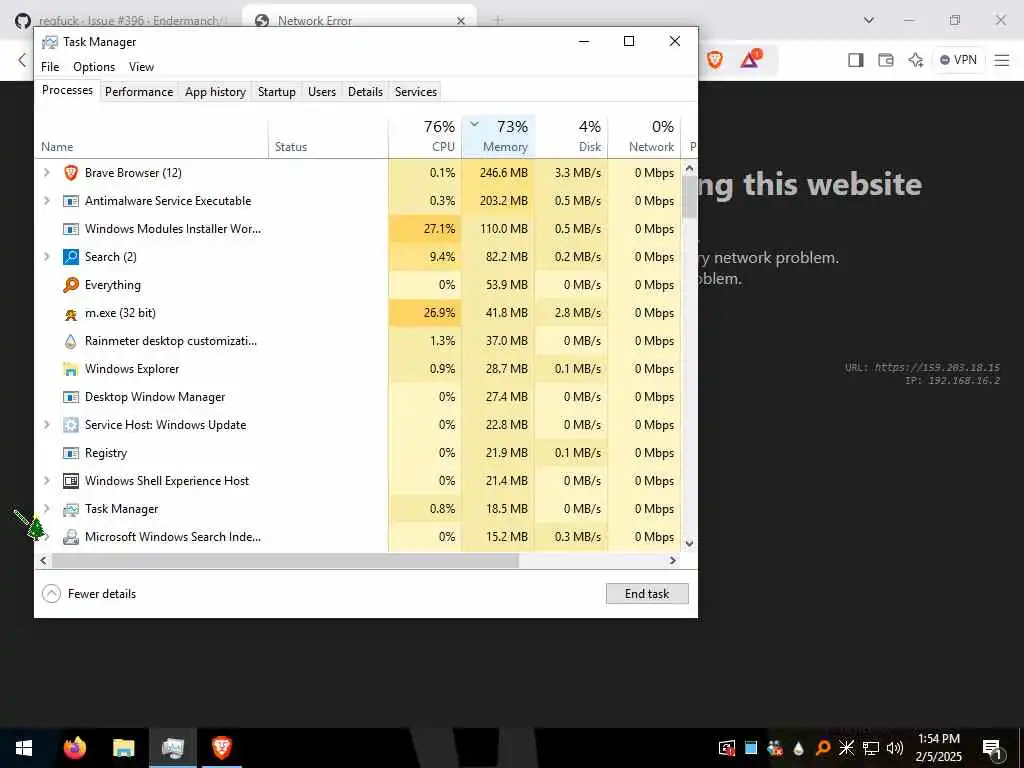Switch to the App history tab
Image resolution: width=1024 pixels, height=768 pixels.
216,91
